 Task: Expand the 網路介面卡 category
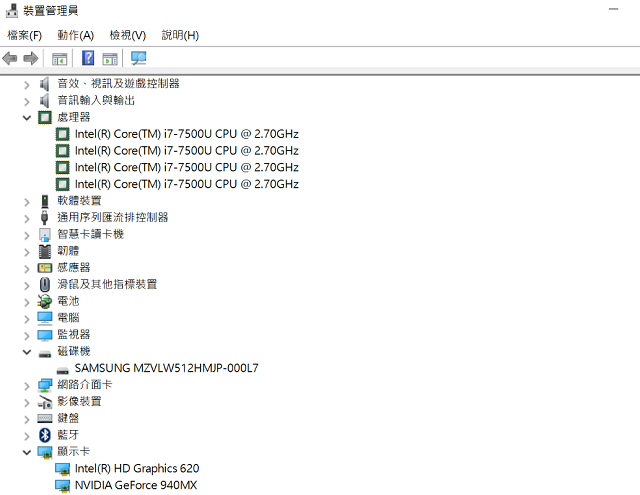(x=27, y=386)
